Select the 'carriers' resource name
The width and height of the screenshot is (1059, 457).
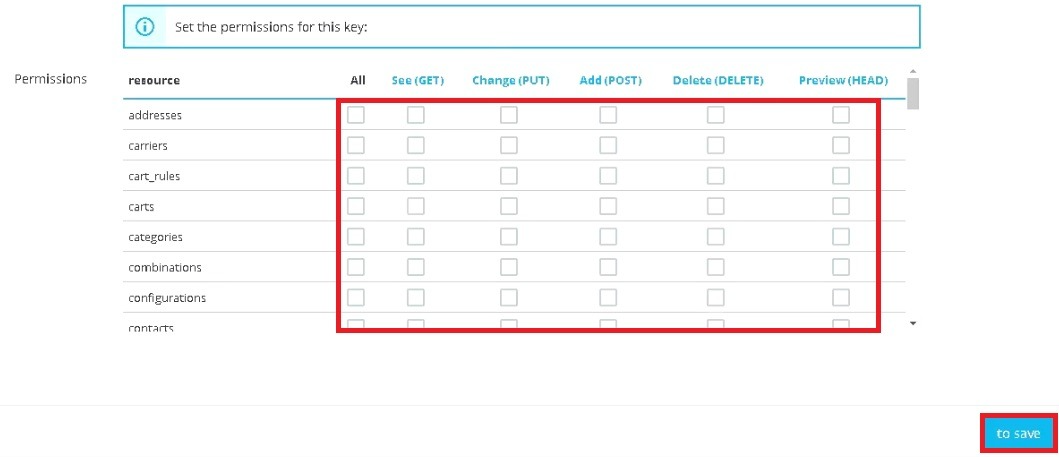click(x=148, y=146)
